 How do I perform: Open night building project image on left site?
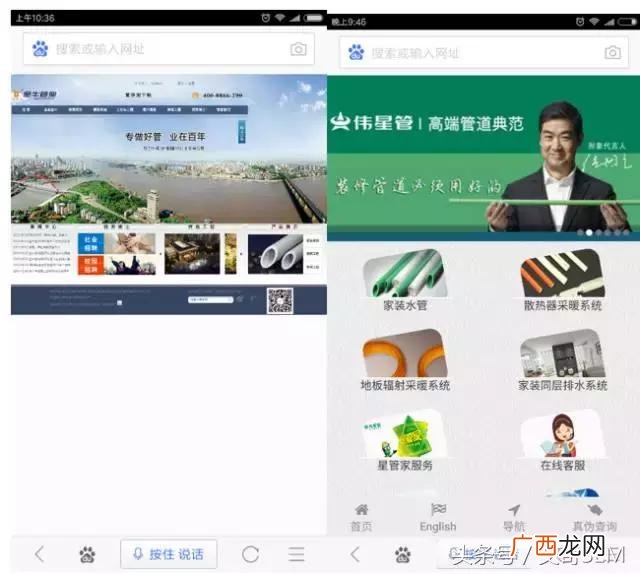tap(192, 254)
